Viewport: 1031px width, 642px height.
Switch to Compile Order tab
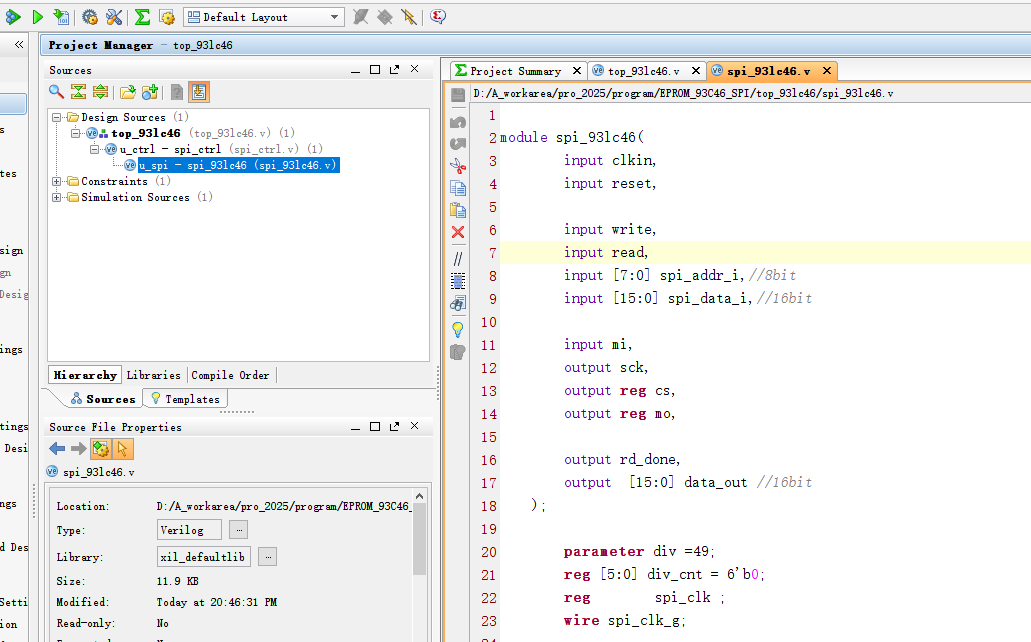pyautogui.click(x=230, y=375)
